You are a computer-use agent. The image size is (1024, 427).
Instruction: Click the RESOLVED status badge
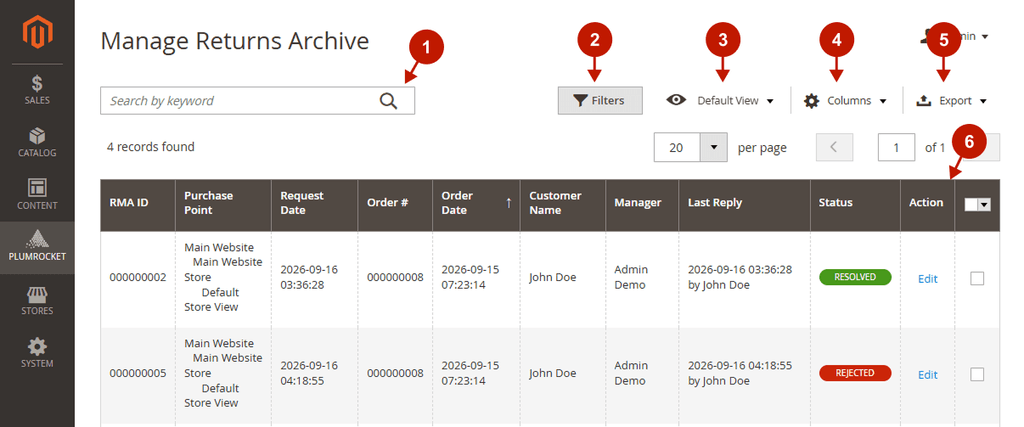tap(856, 277)
